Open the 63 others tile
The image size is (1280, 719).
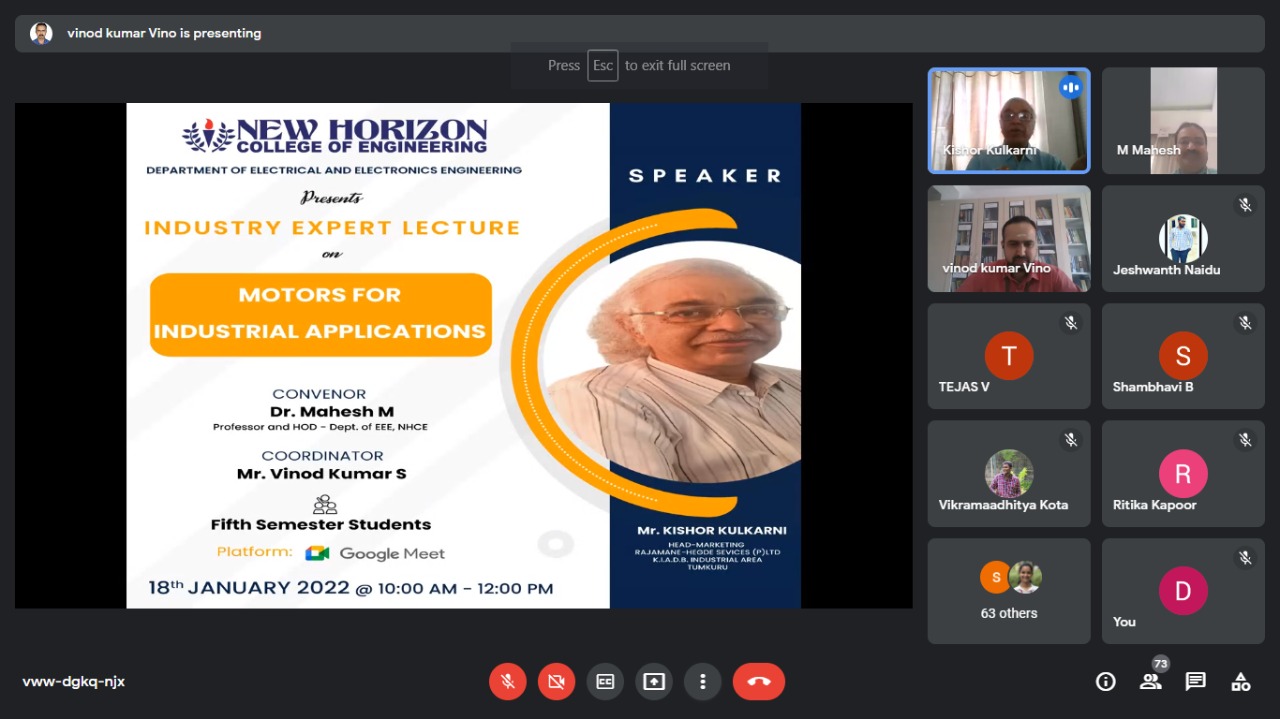[1009, 591]
